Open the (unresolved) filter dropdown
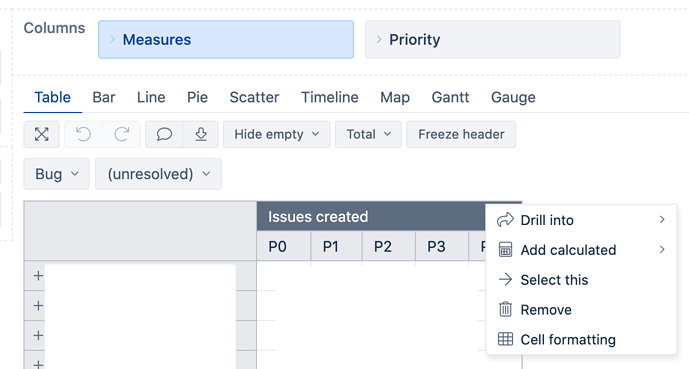Viewport: 689px width, 369px height. click(x=158, y=174)
